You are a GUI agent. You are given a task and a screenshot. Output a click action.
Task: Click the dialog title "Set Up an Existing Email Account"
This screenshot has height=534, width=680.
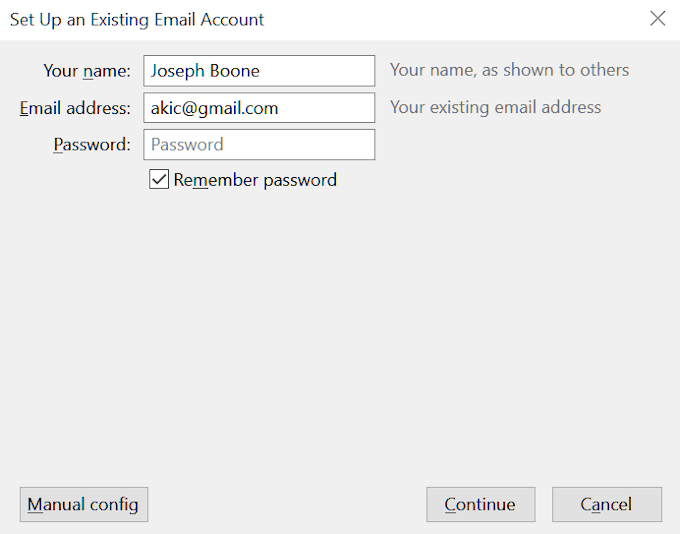coord(137,19)
